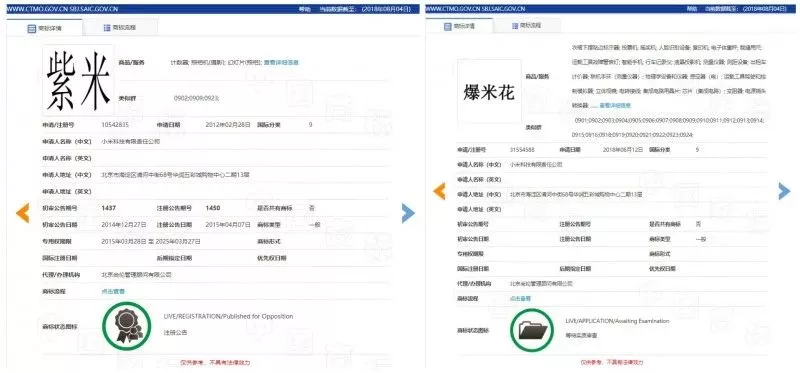The image size is (800, 373).
Task: Select the Beijing applicant address on 爆米花 page
Action: 576,194
